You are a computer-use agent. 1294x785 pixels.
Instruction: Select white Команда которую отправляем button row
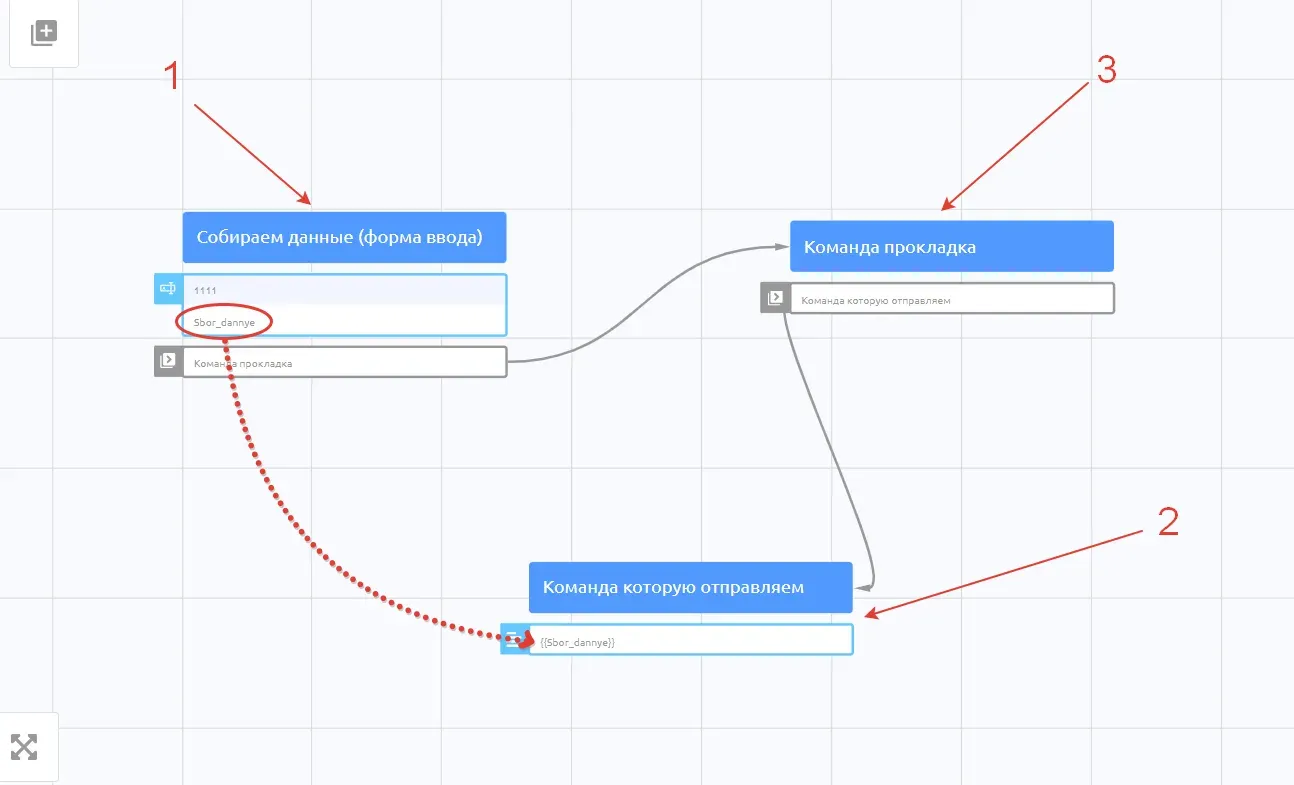pos(951,298)
